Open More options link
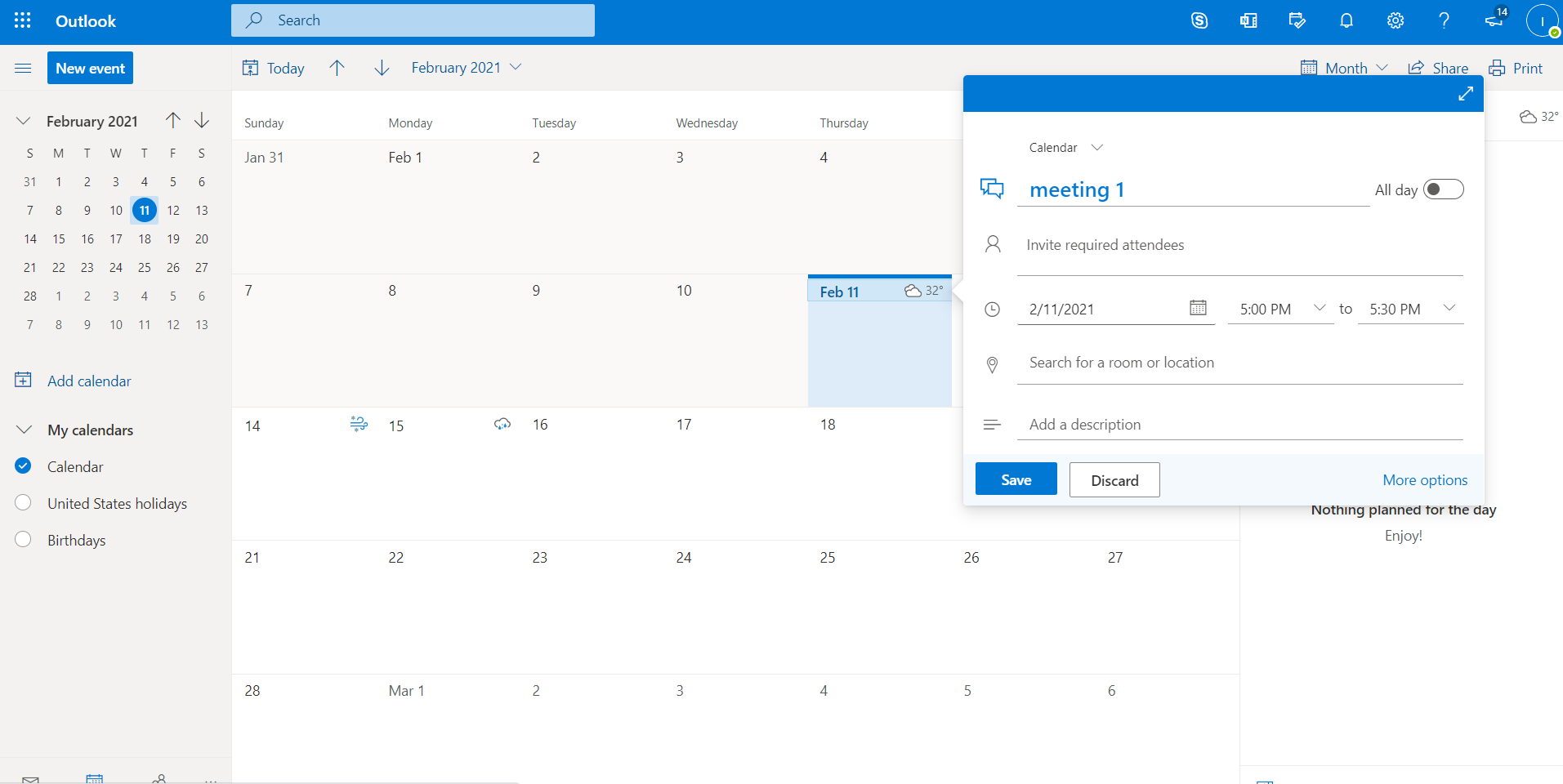 click(1424, 480)
